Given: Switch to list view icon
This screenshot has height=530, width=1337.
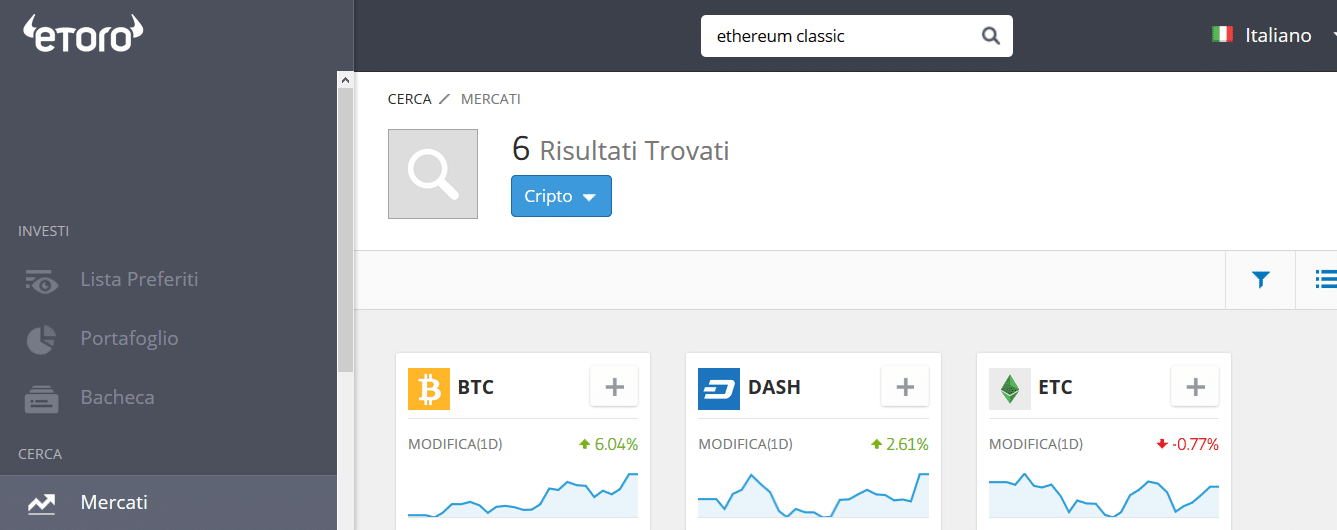Looking at the screenshot, I should [1326, 279].
